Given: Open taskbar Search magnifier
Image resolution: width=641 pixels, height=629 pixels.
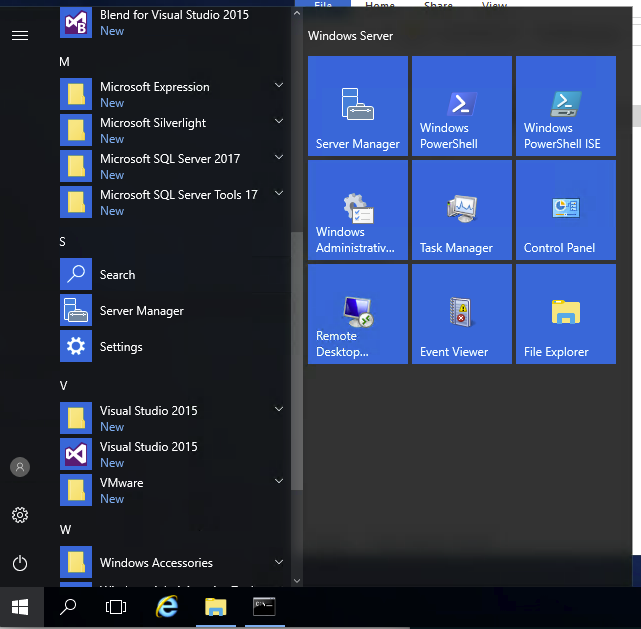Looking at the screenshot, I should pos(68,607).
